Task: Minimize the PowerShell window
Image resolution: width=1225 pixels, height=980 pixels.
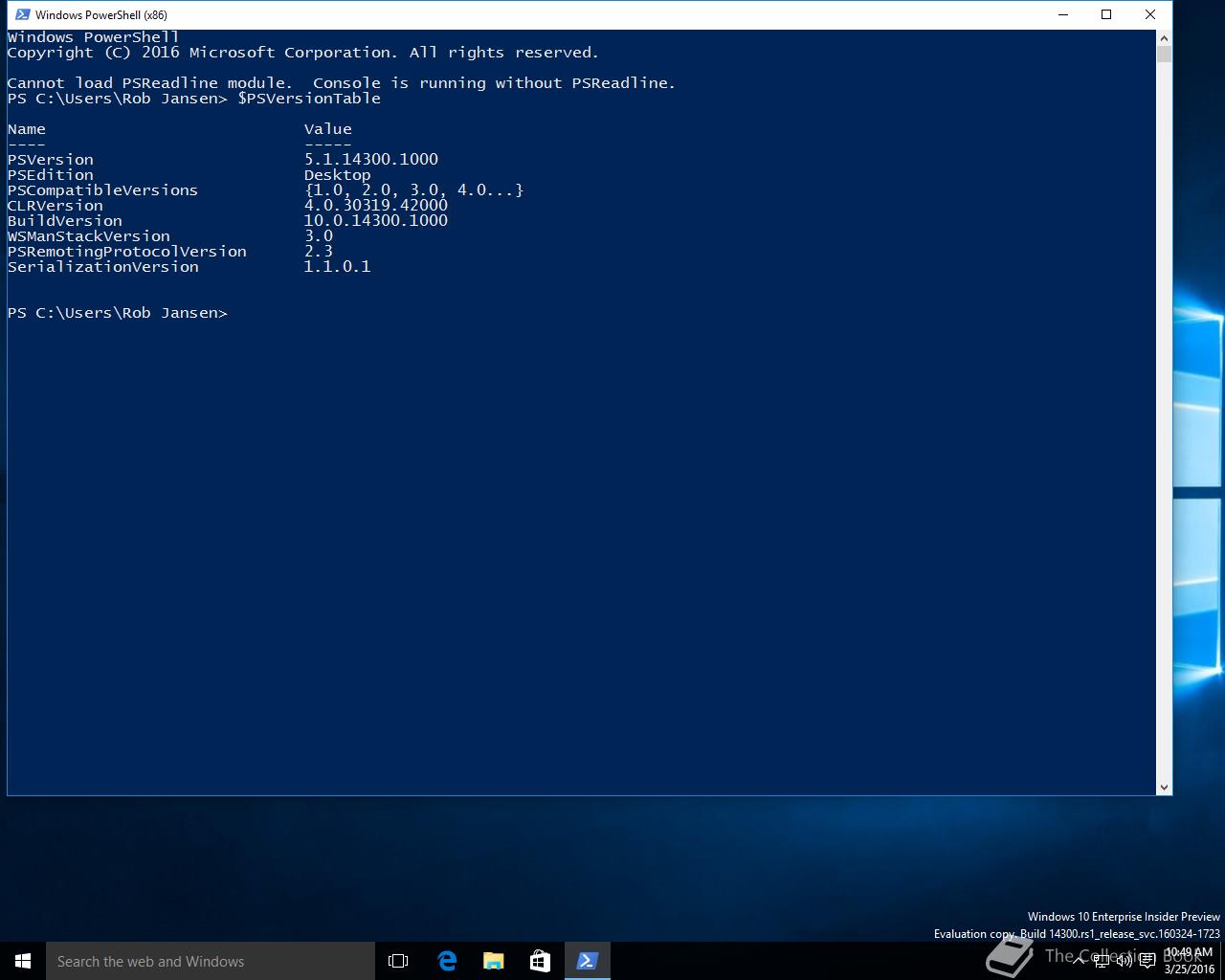Action: tap(1063, 14)
